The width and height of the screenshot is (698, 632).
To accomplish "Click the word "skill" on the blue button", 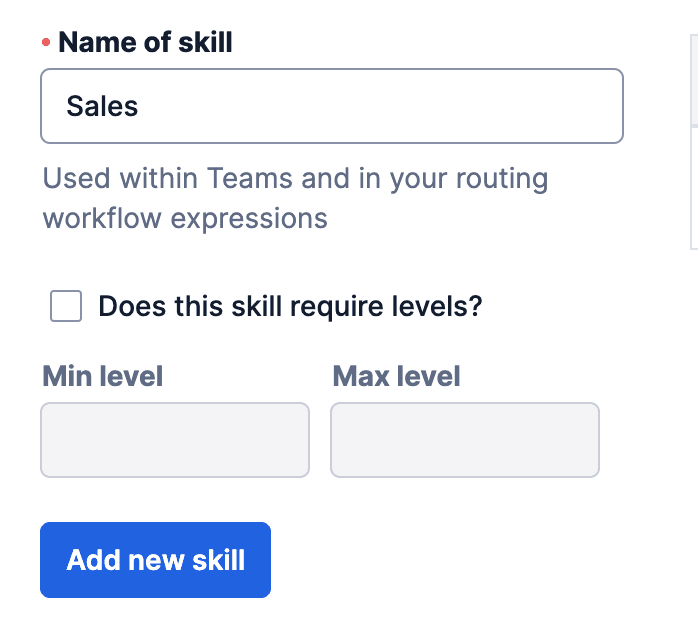I will click(x=217, y=560).
